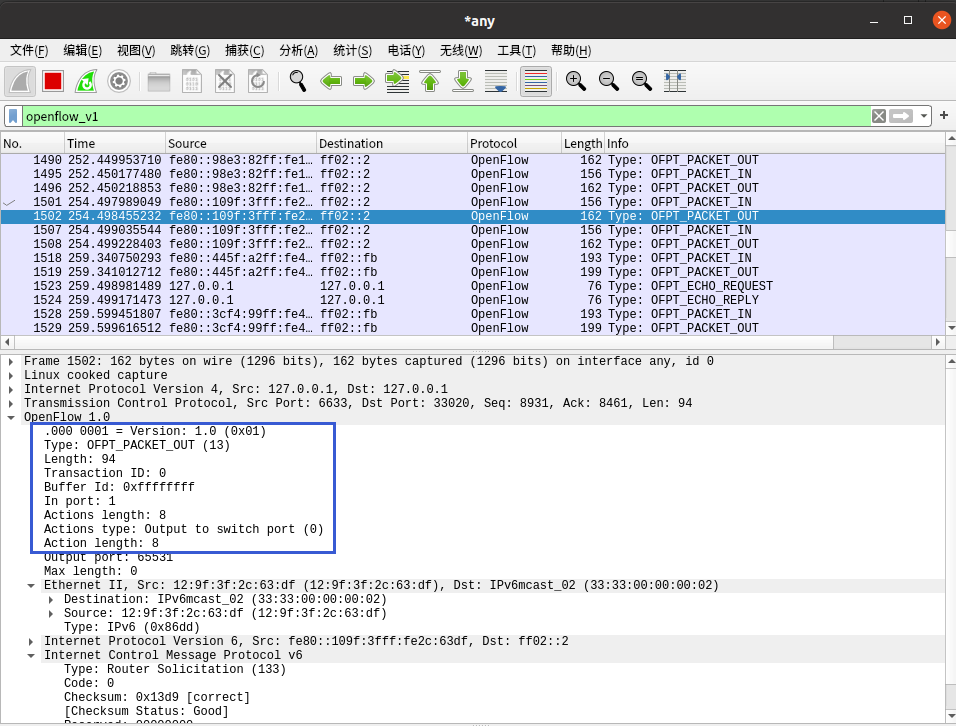Open the 视图(V) menu
The height and width of the screenshot is (726, 956).
pos(136,51)
